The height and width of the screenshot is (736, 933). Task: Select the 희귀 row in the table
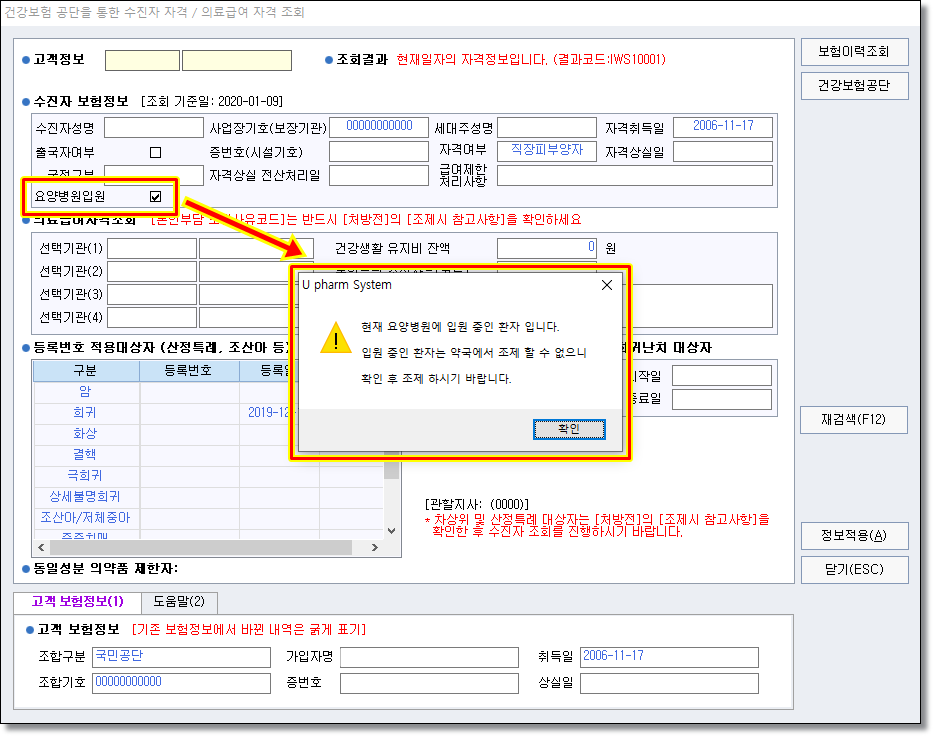[85, 413]
